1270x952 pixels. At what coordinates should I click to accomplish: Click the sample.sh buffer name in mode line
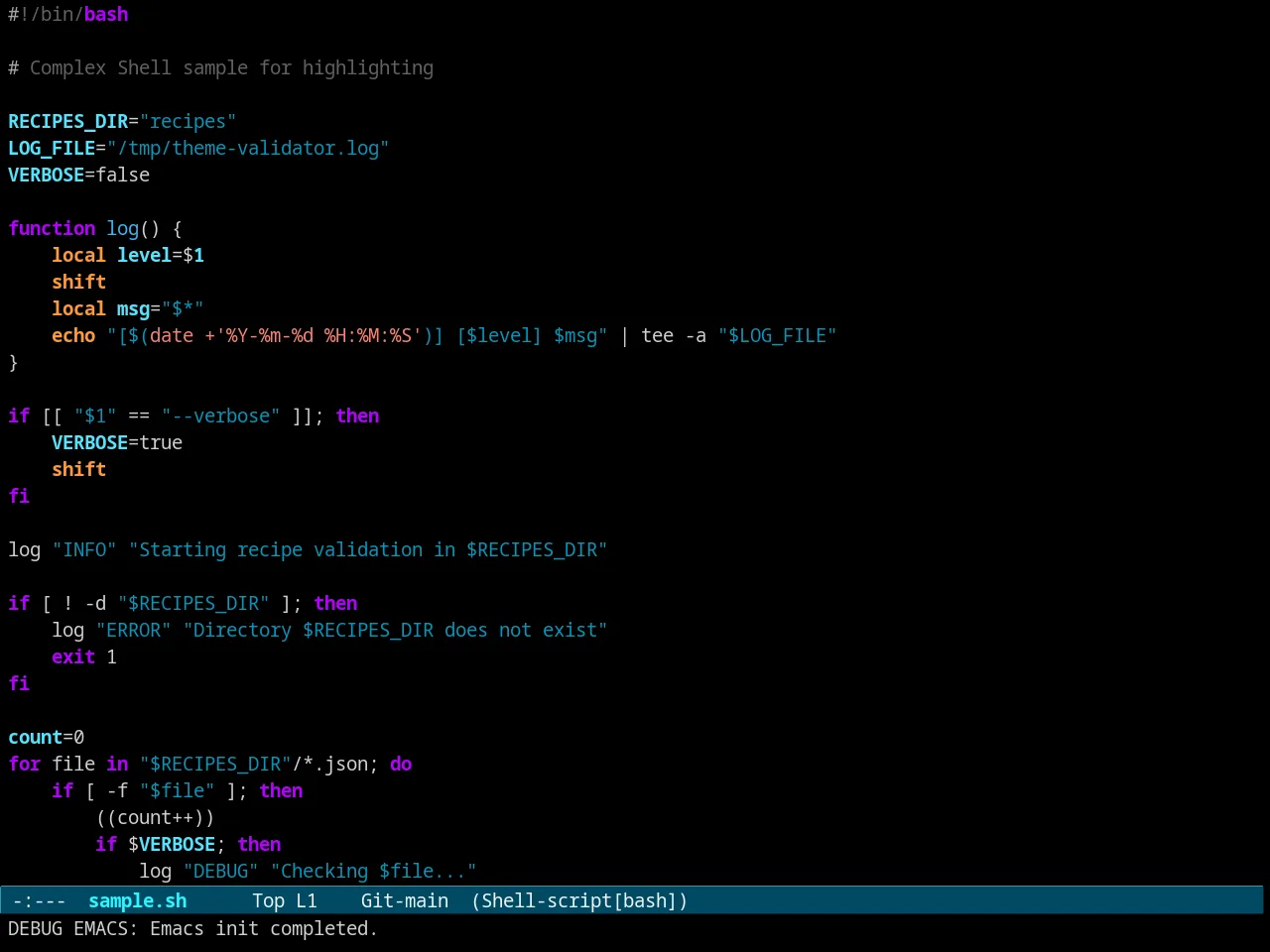(137, 900)
